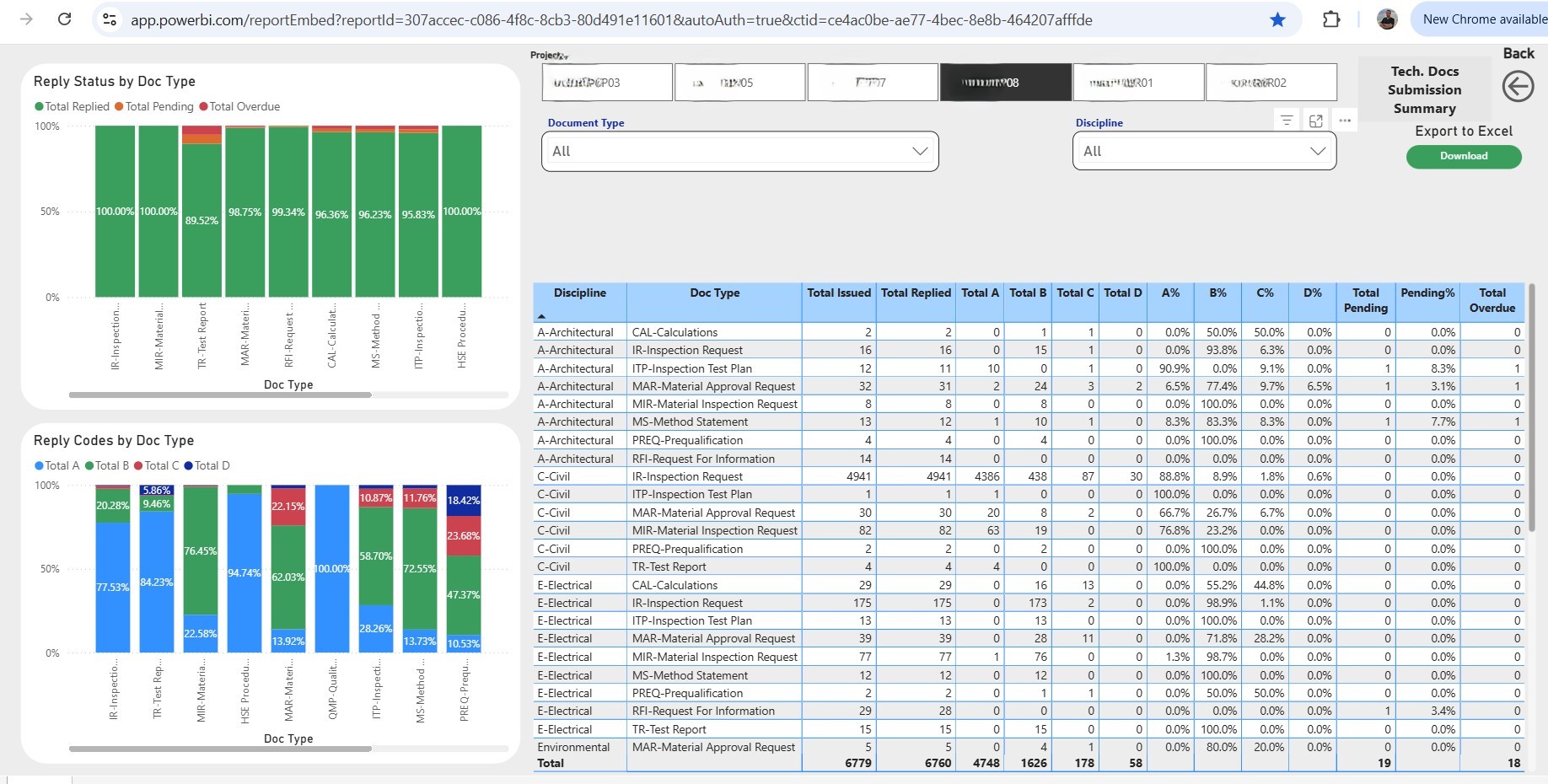Bookmark page using the star icon
The image size is (1548, 784).
[1277, 19]
